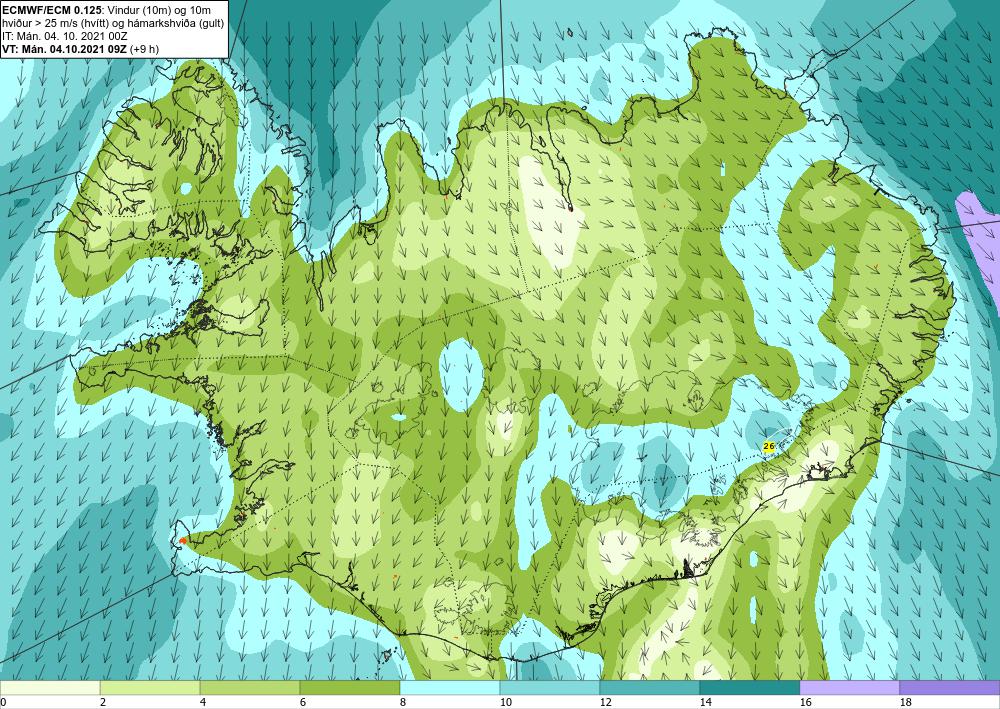Screen dimensions: 1000x709
Task: Select the 10–12 m/s legend color
Action: (550, 687)
